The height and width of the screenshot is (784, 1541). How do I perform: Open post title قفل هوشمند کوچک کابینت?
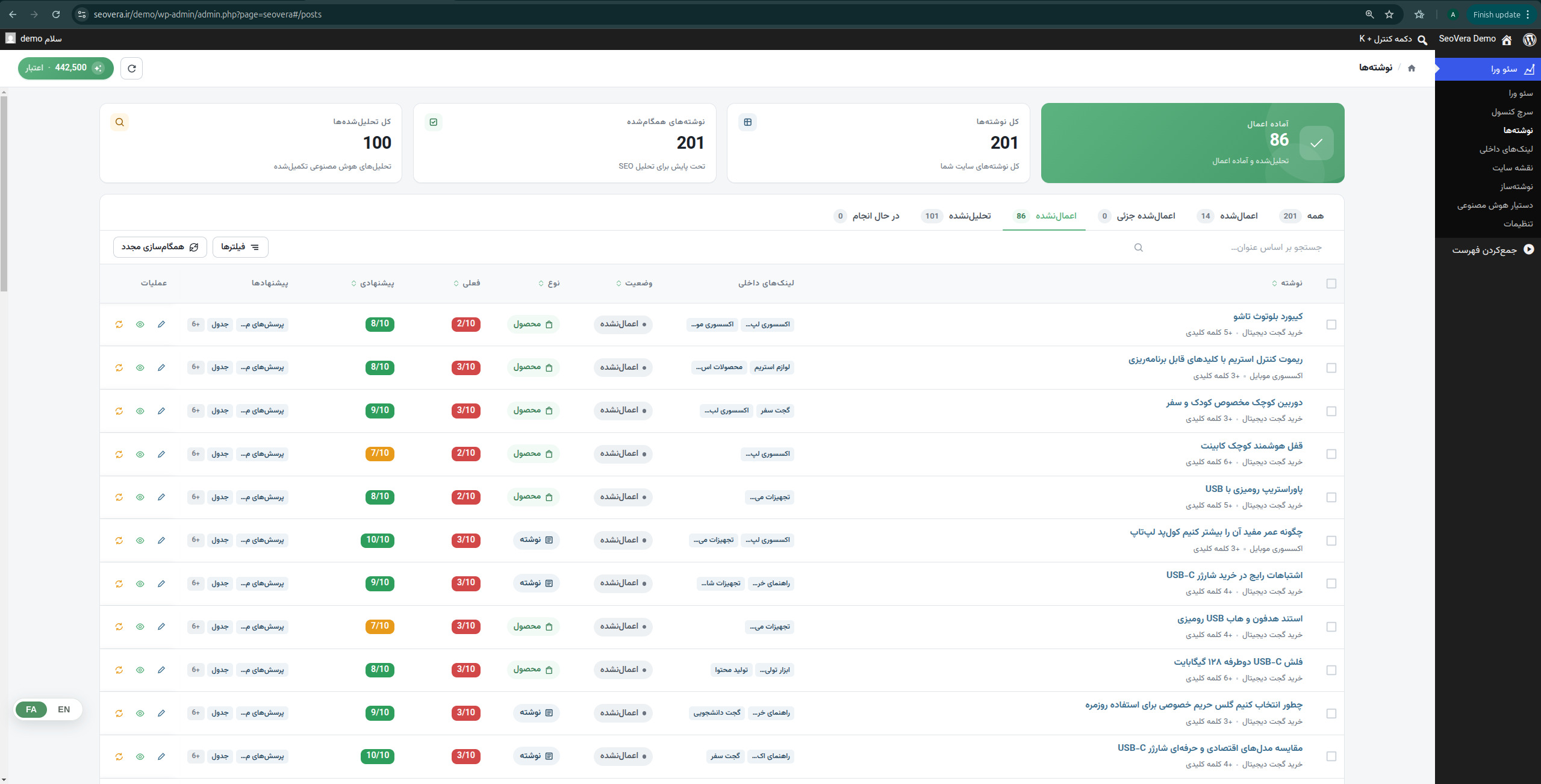point(1251,446)
